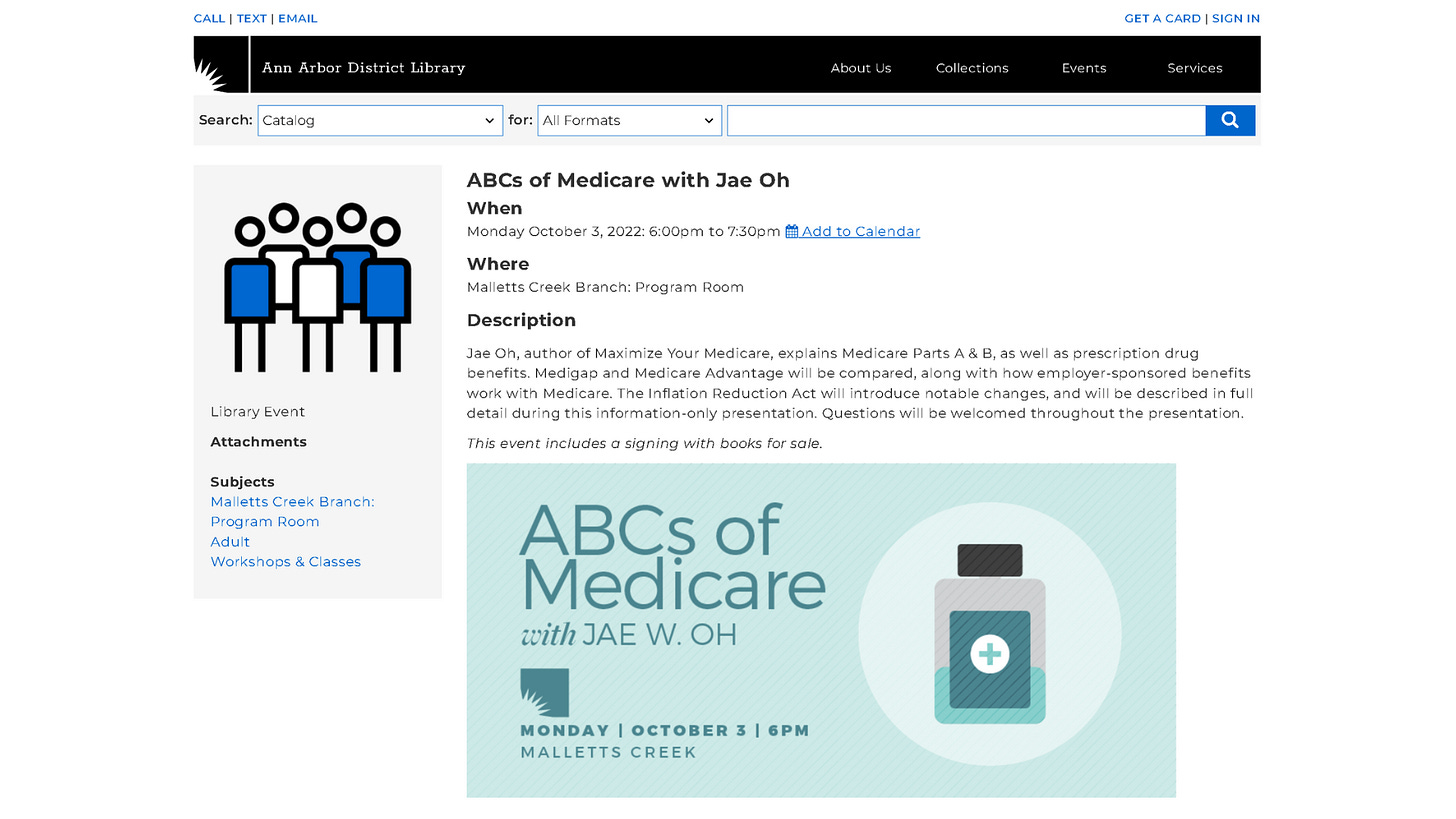Open the Catalog search scope dropdown
Image resolution: width=1456 pixels, height=819 pixels.
(x=380, y=120)
